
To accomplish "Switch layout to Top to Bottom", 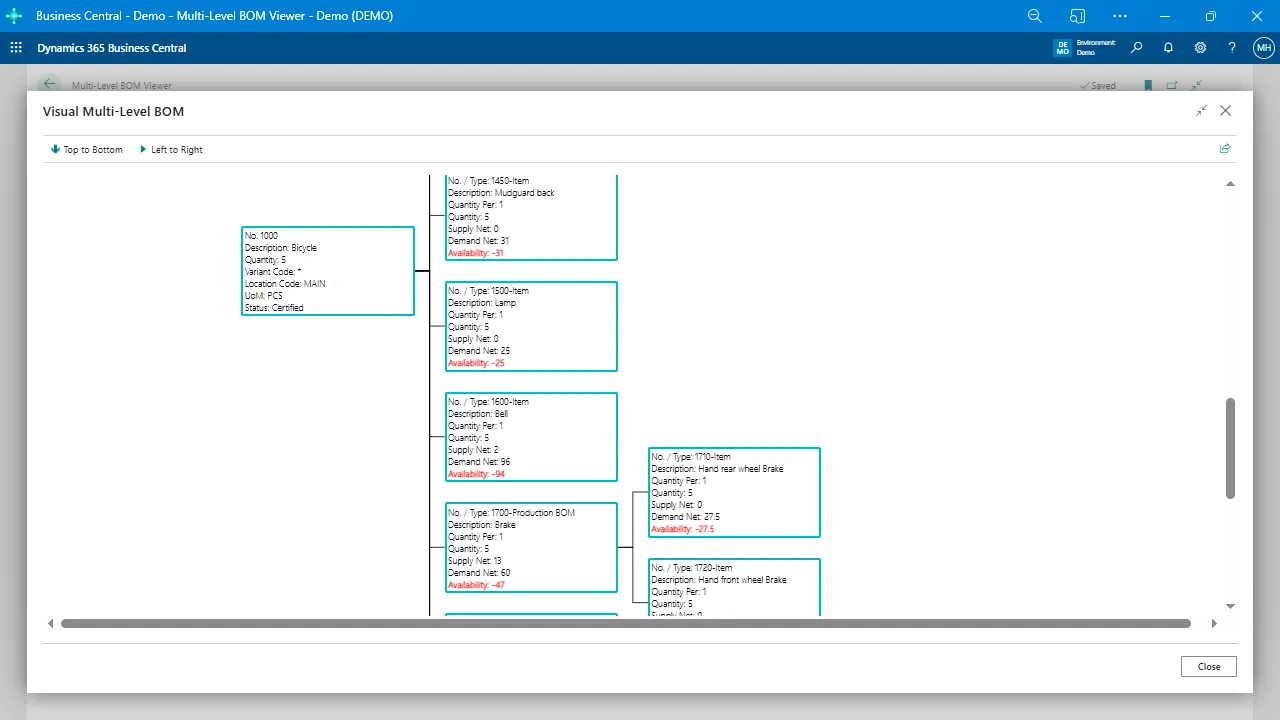I will (x=86, y=150).
